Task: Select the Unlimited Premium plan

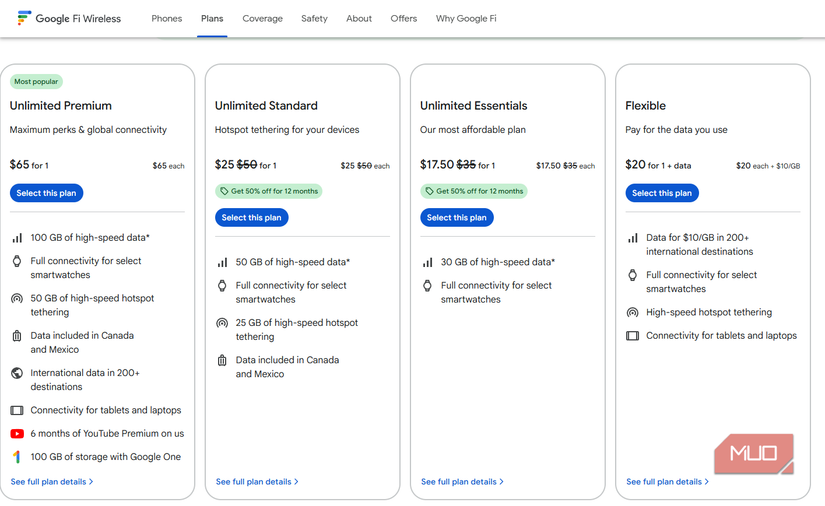Action: click(x=46, y=193)
